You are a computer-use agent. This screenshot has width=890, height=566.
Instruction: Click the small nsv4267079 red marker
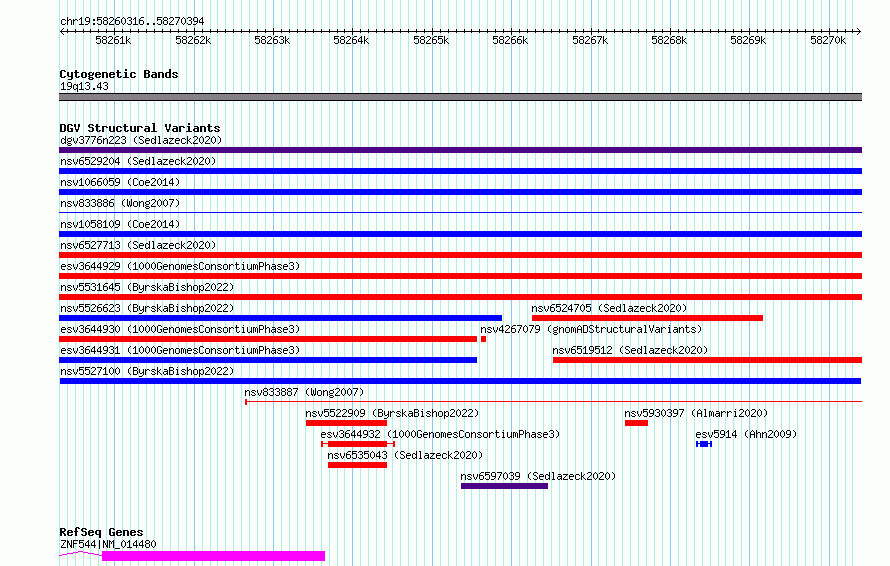(x=484, y=339)
